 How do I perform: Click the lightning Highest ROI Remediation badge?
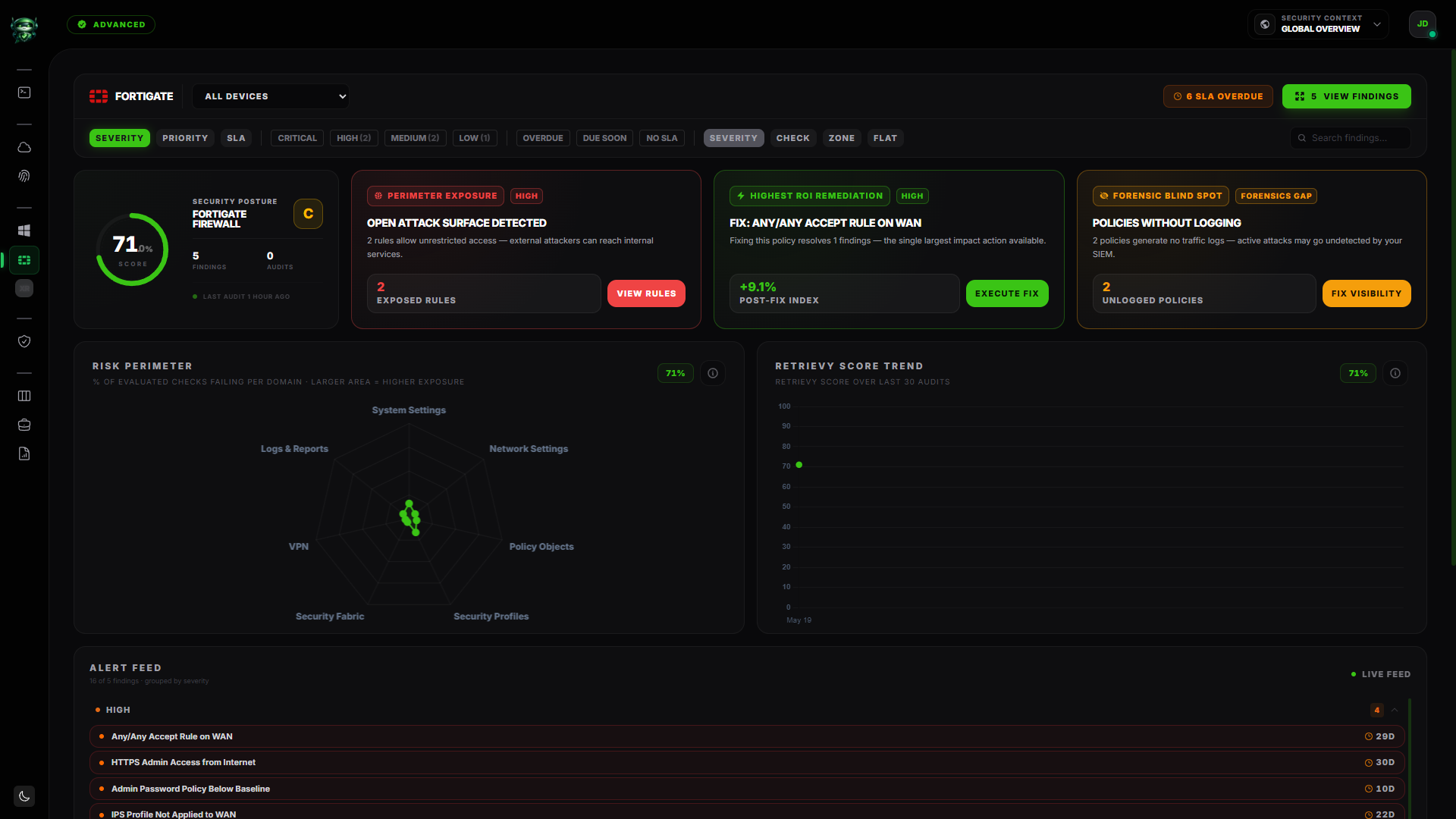[x=809, y=196]
